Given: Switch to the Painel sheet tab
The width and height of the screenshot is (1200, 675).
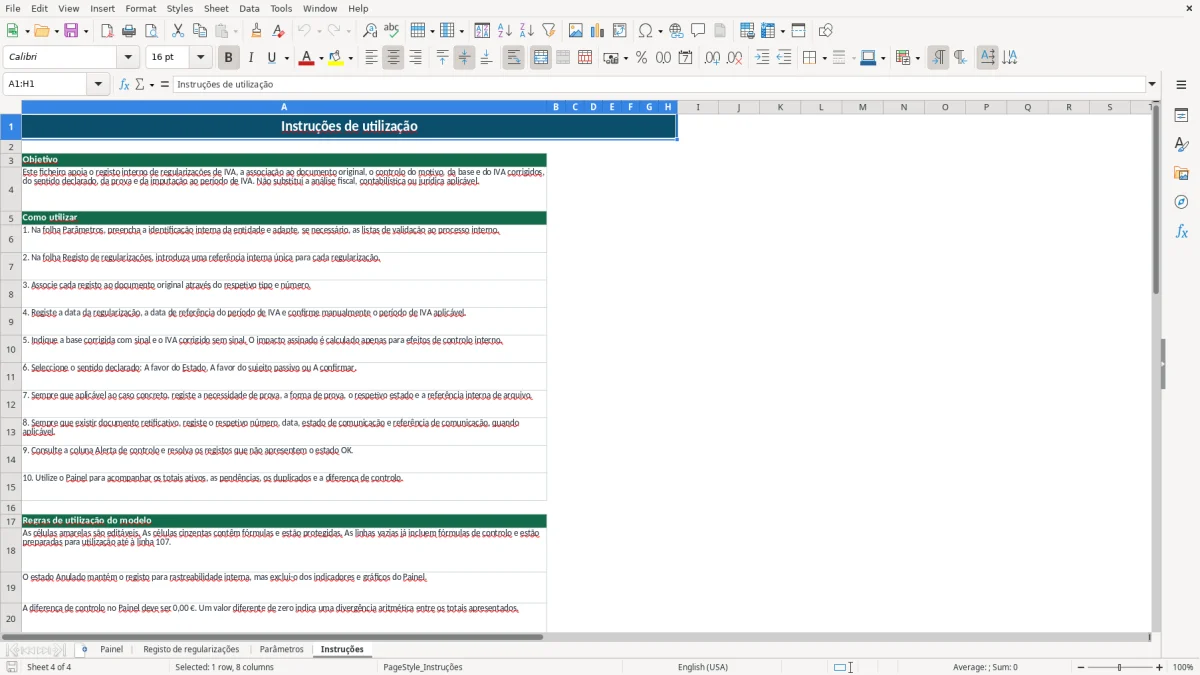Looking at the screenshot, I should pyautogui.click(x=112, y=649).
